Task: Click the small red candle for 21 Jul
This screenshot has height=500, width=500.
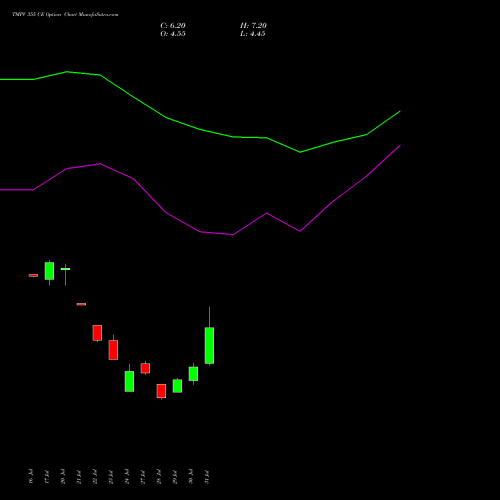Action: coord(81,304)
